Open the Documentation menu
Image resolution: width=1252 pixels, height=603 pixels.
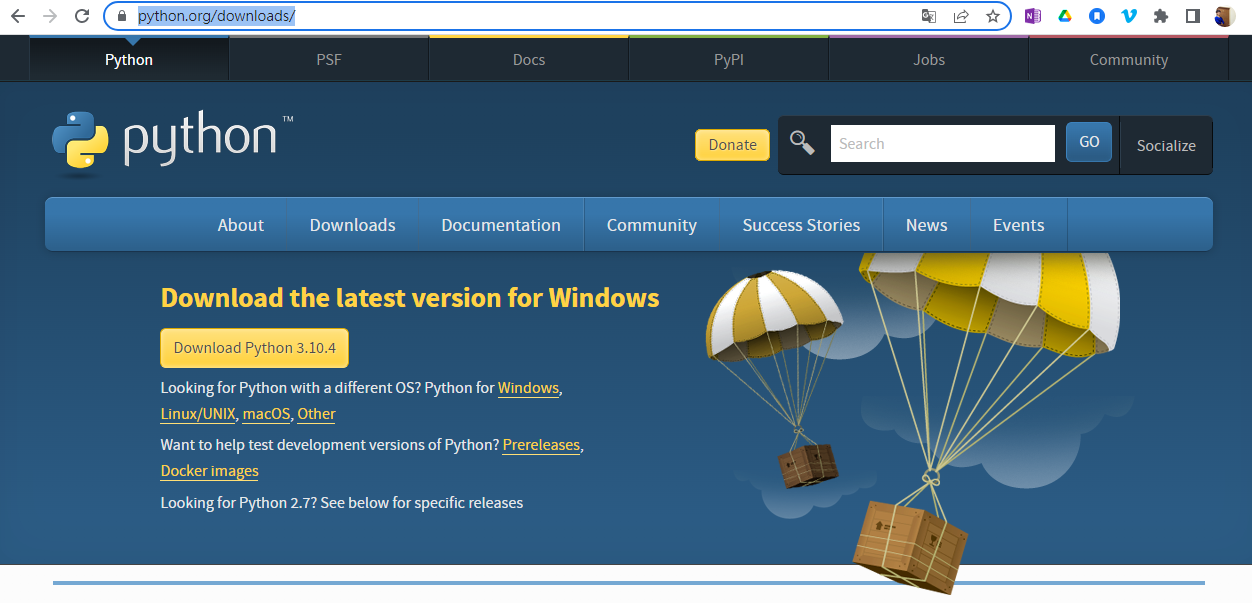501,225
